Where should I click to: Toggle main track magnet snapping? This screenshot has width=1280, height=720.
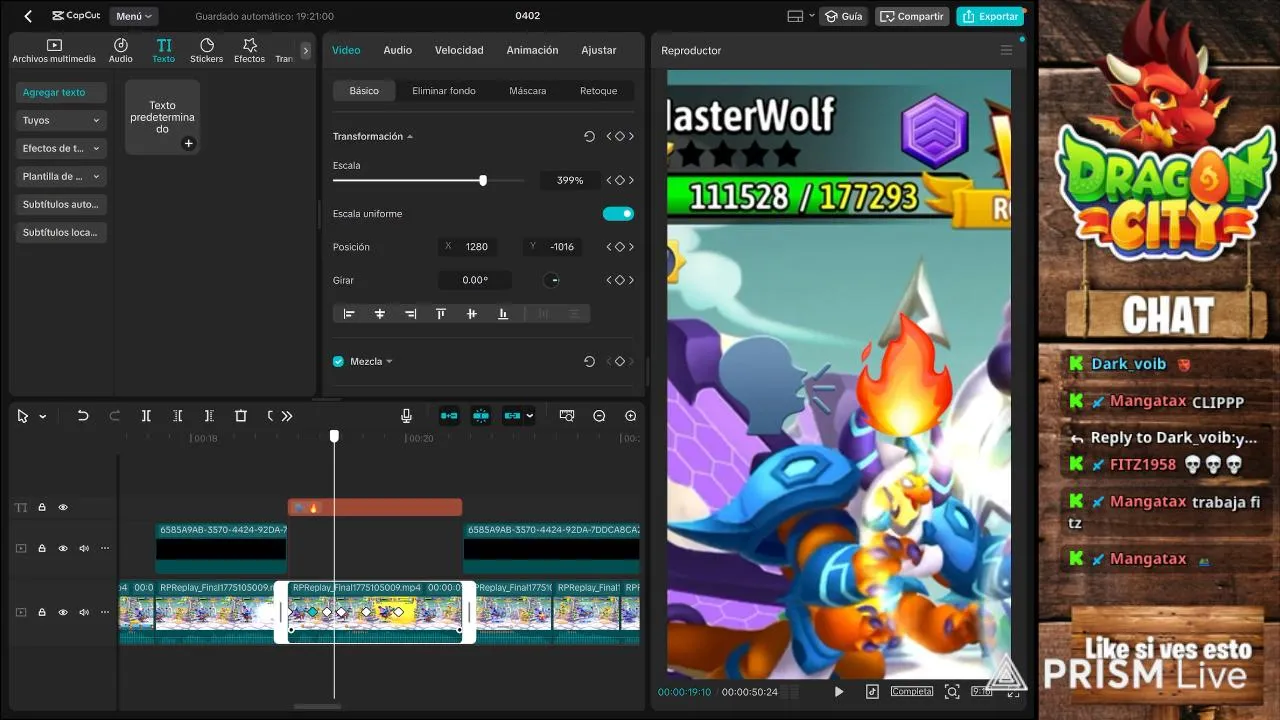[449, 416]
